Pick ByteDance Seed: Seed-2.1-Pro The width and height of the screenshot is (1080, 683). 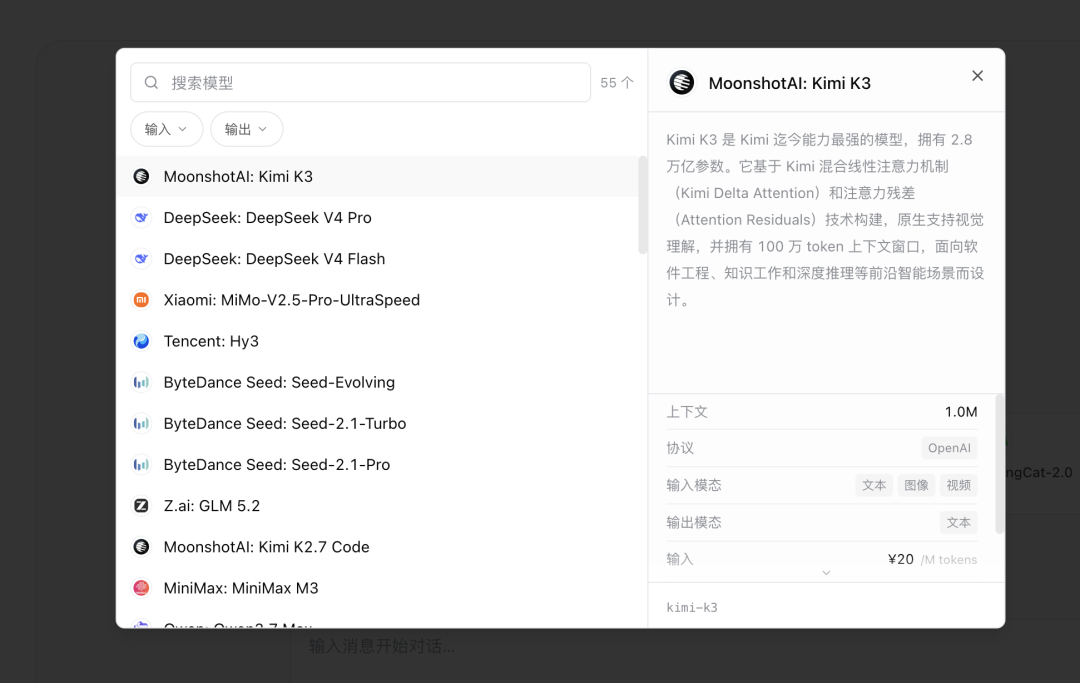(377, 465)
